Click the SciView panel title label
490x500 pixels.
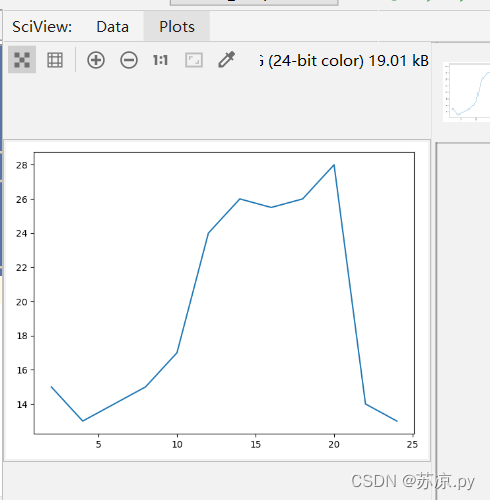pos(42,27)
